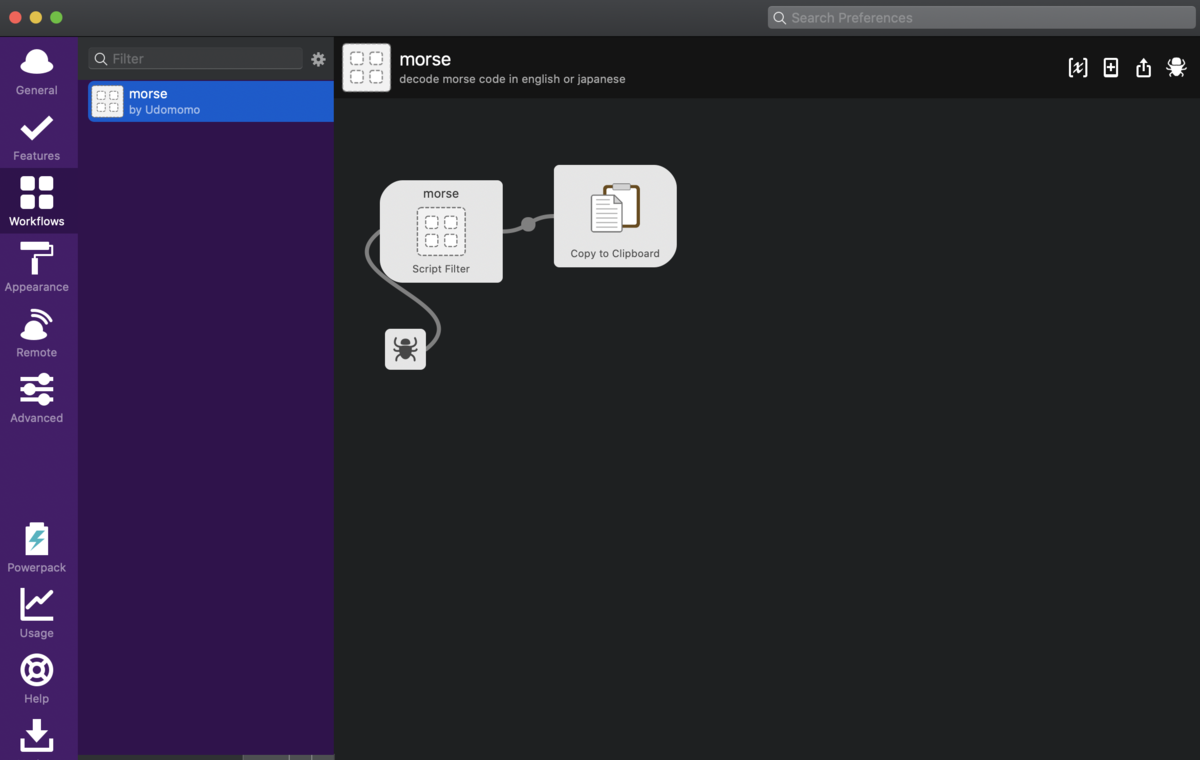1200x760 pixels.
Task: Open the workflow list gear options menu
Action: click(318, 59)
